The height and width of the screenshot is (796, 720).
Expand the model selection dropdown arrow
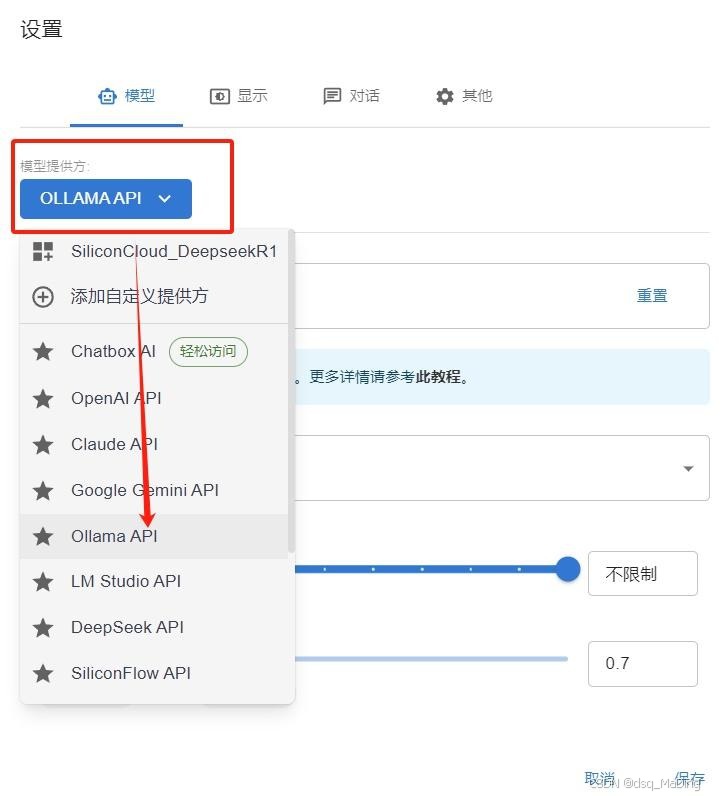689,468
